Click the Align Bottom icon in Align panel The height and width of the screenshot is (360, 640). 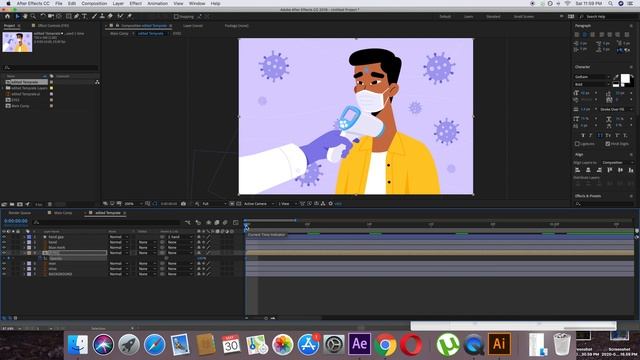point(631,170)
